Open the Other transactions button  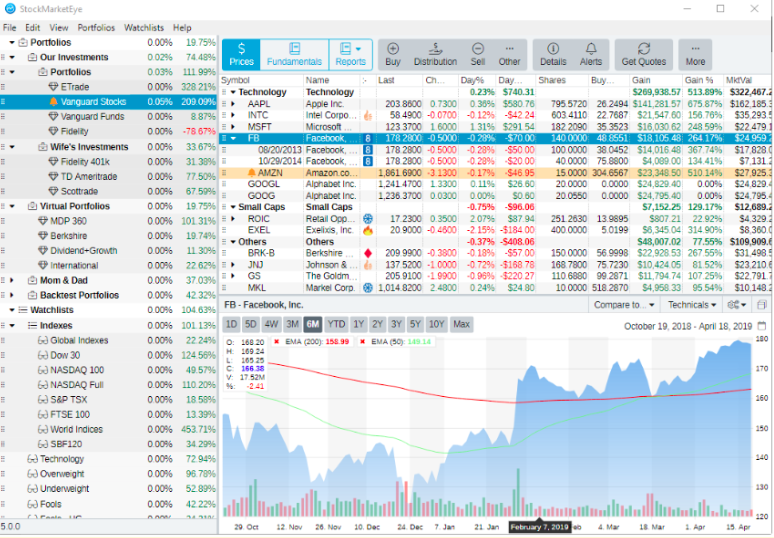pos(509,54)
